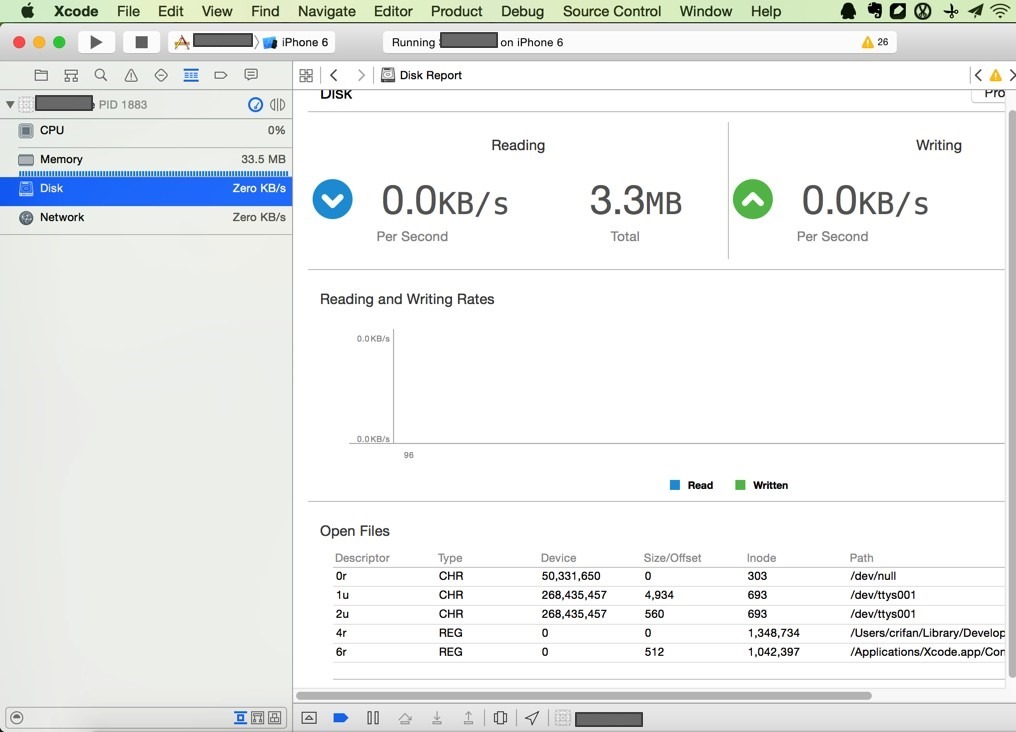Toggle the debug area hide button
The height and width of the screenshot is (732, 1016).
(x=309, y=718)
